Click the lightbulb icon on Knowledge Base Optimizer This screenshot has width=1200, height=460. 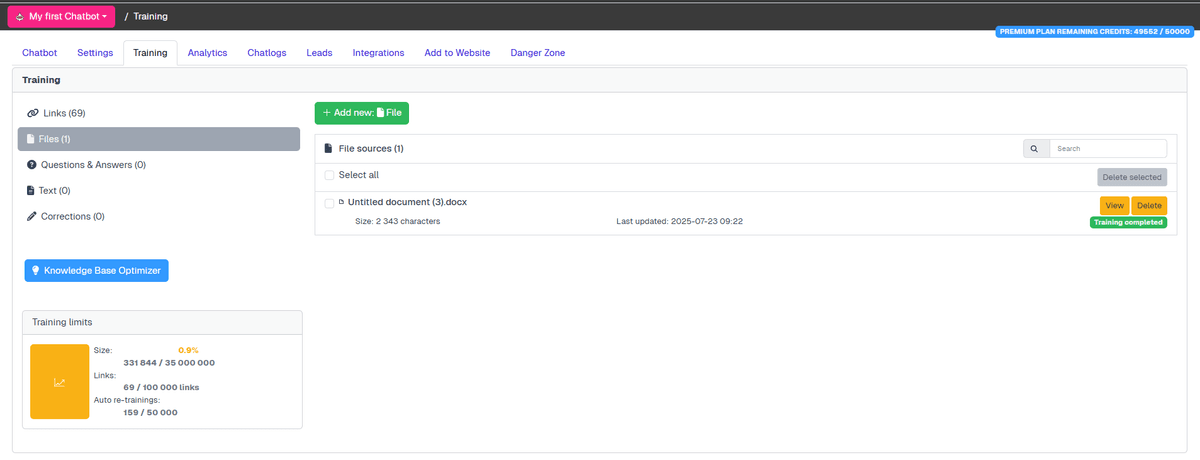coord(36,270)
